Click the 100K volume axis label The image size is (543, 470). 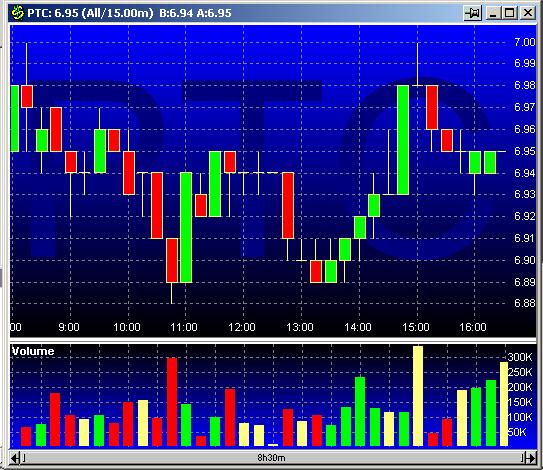coord(520,417)
